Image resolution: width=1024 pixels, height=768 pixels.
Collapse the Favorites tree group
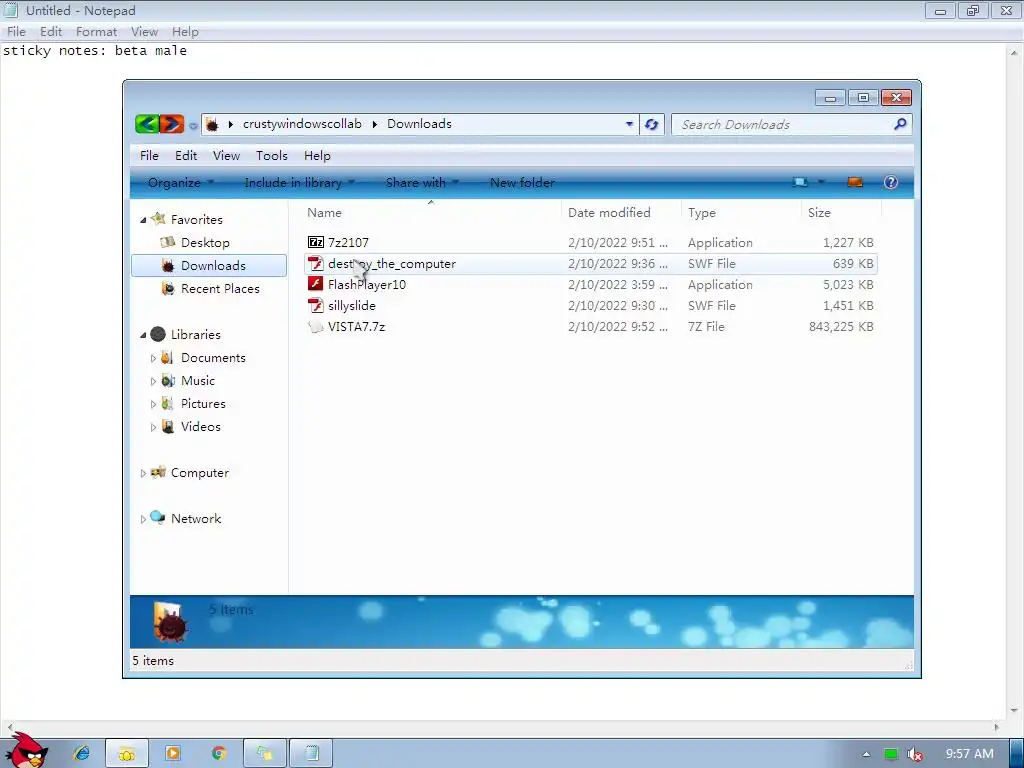coord(143,220)
